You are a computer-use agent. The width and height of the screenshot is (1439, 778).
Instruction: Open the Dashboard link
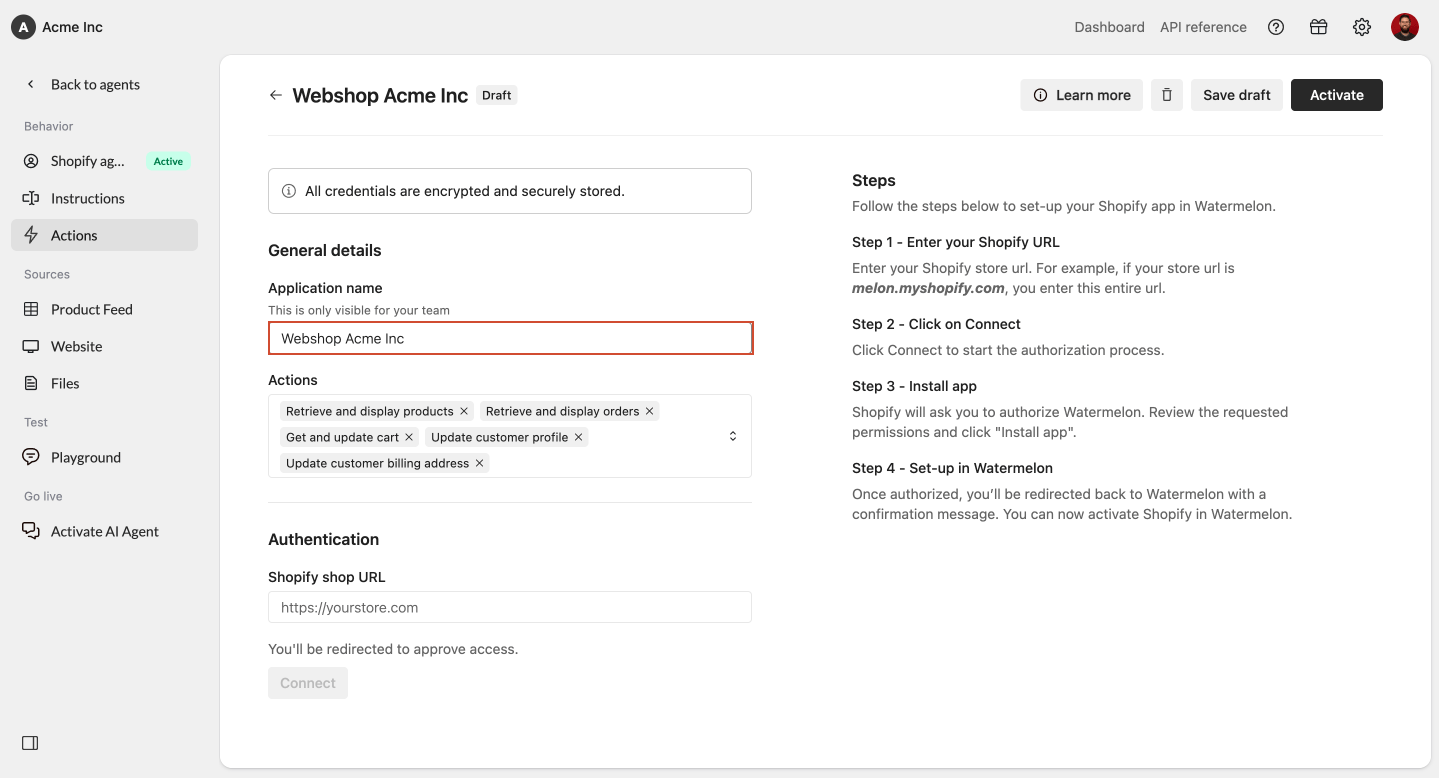[1109, 27]
